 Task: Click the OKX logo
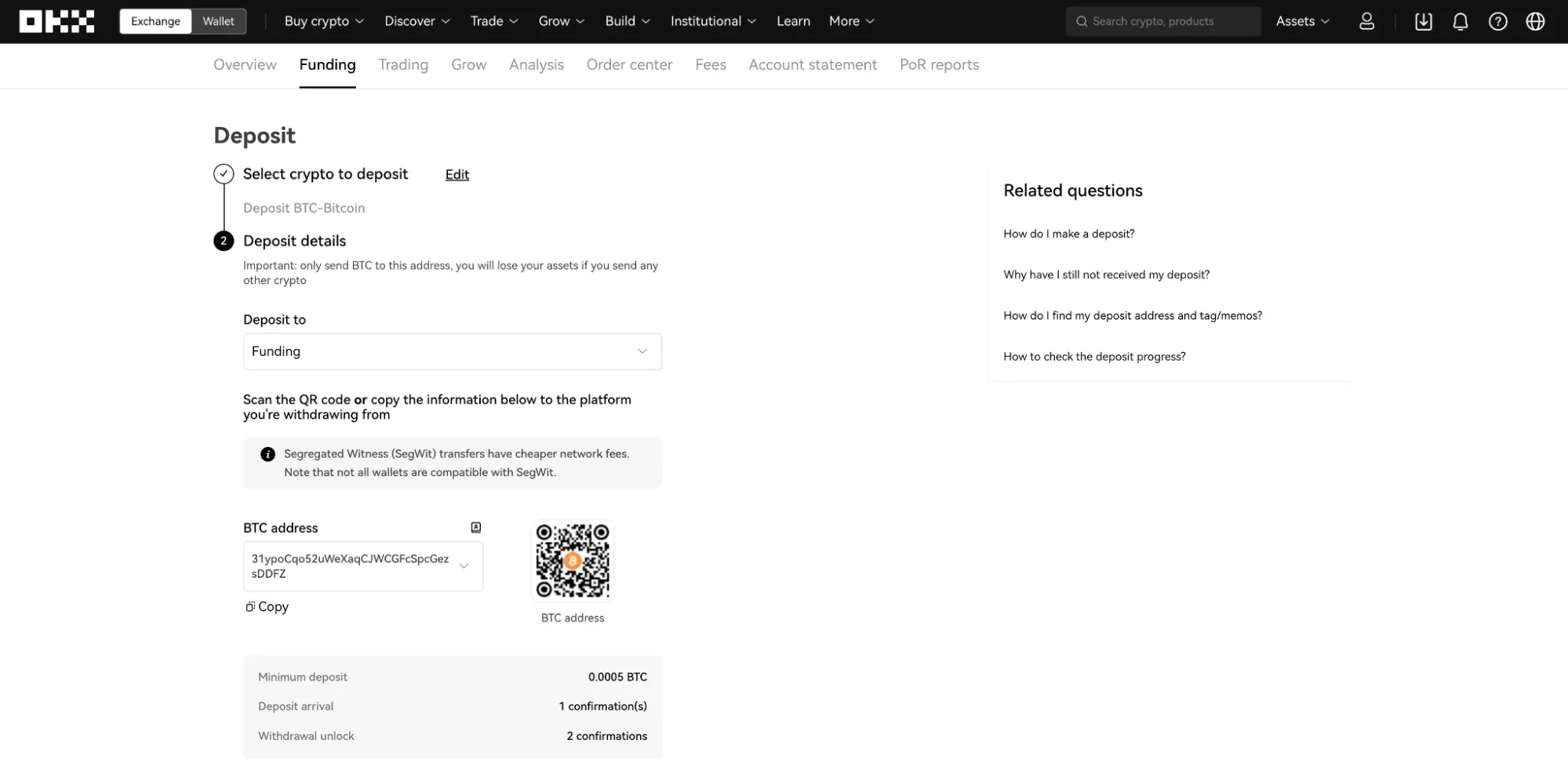(x=56, y=21)
